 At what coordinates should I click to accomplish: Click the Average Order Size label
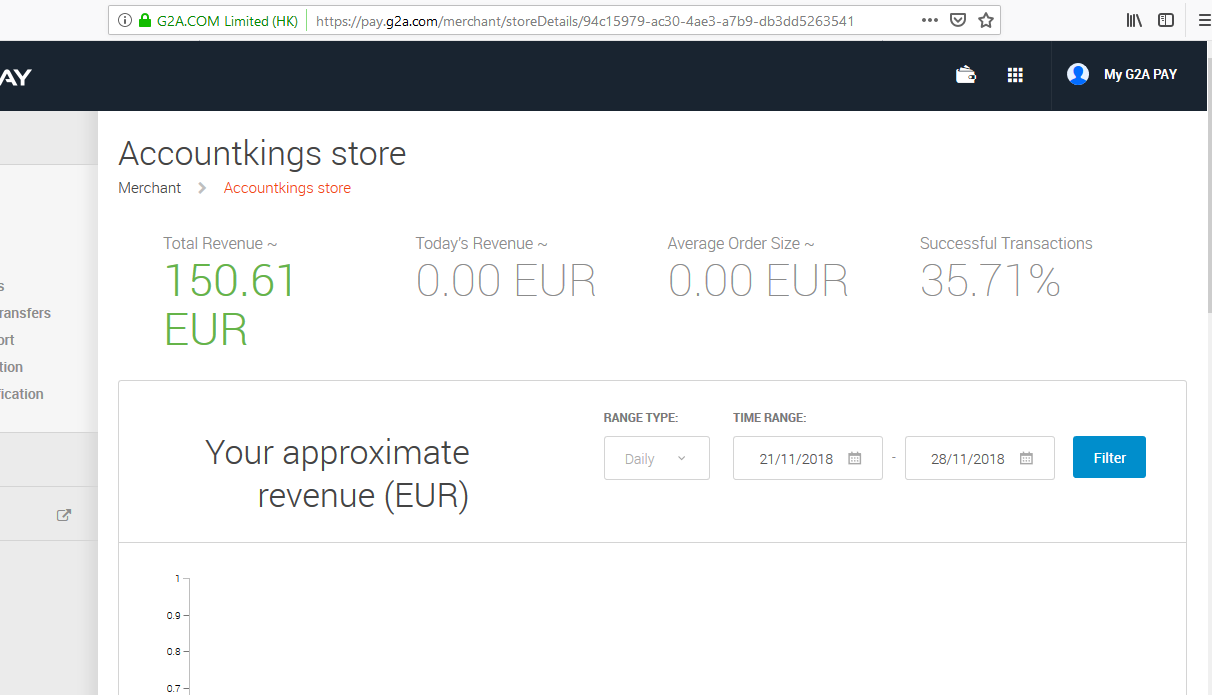tap(741, 243)
